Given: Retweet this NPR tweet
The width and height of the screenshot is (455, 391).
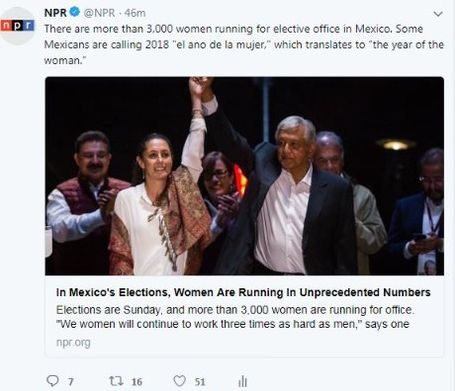Looking at the screenshot, I should (116, 381).
